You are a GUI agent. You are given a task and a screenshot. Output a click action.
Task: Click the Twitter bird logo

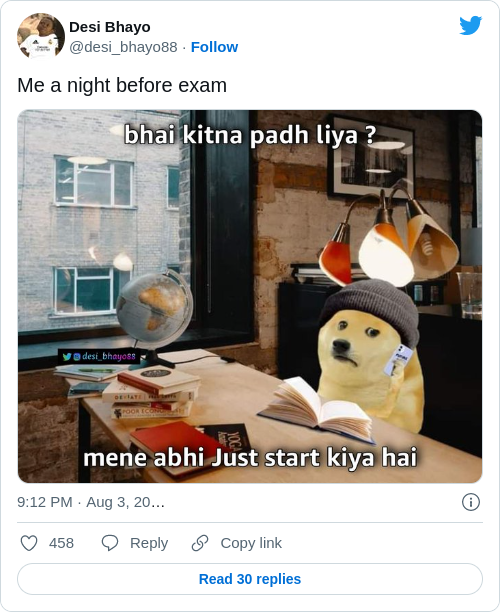click(x=470, y=26)
